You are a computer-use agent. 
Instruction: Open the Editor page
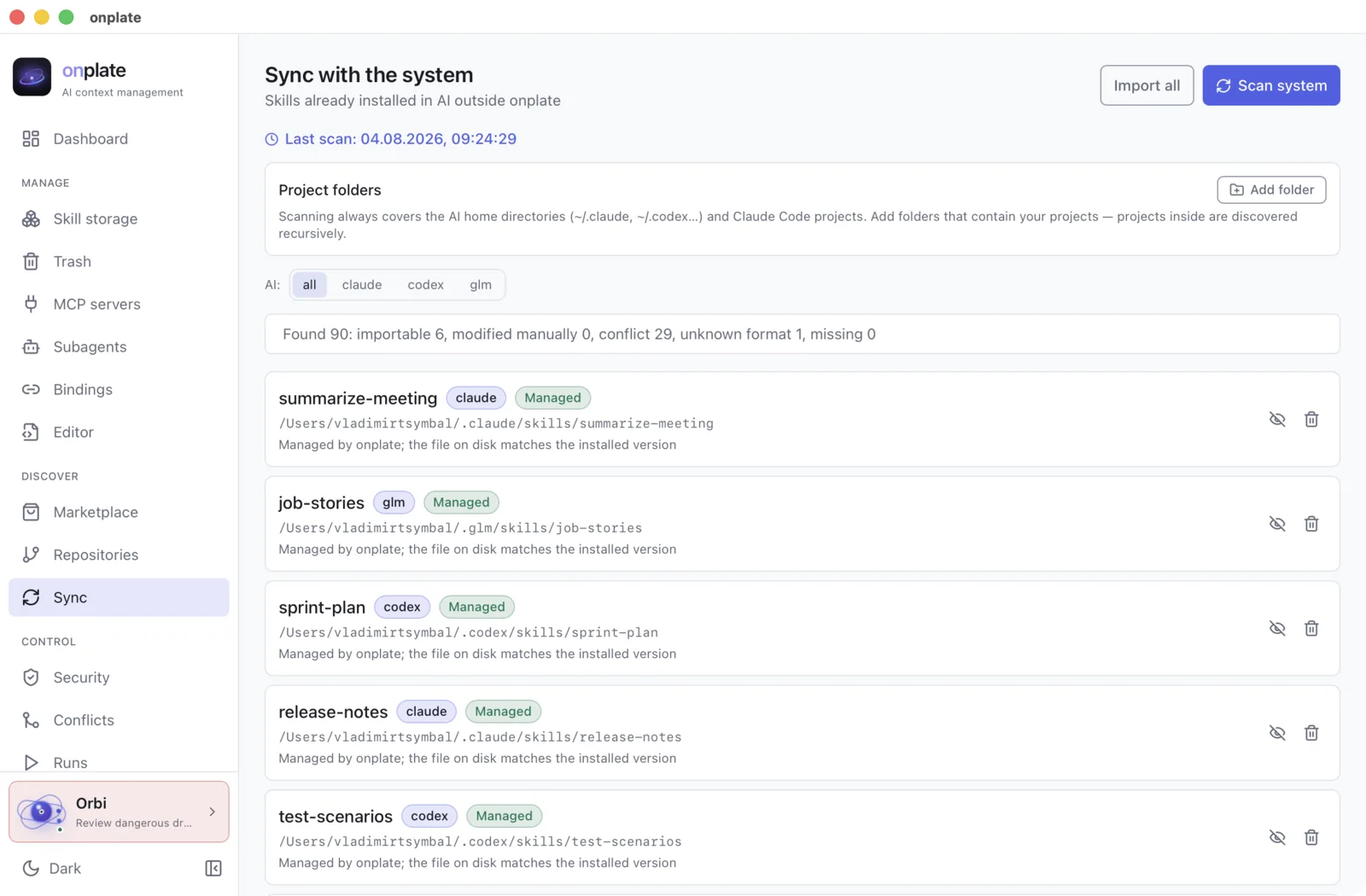point(119,433)
